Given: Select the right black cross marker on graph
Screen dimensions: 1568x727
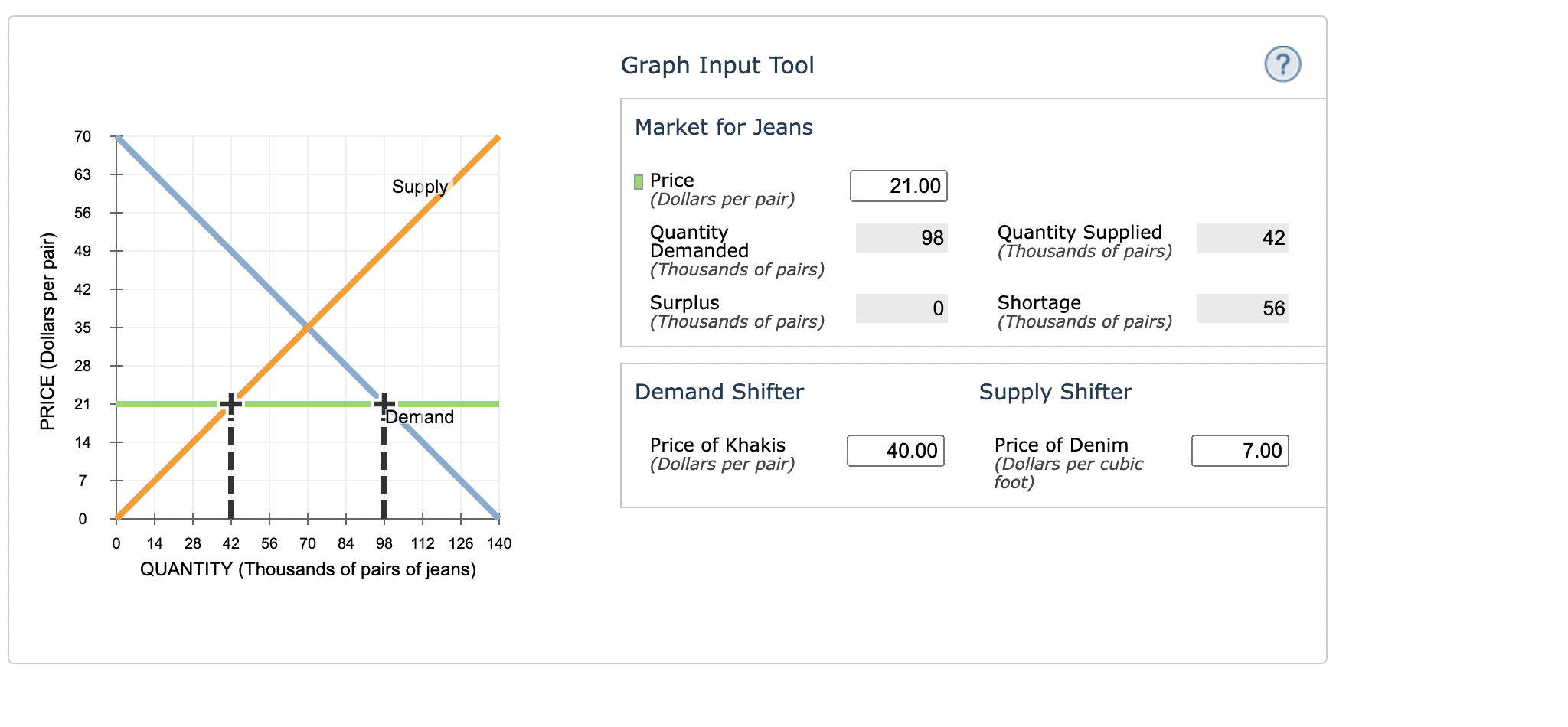Looking at the screenshot, I should (x=384, y=402).
